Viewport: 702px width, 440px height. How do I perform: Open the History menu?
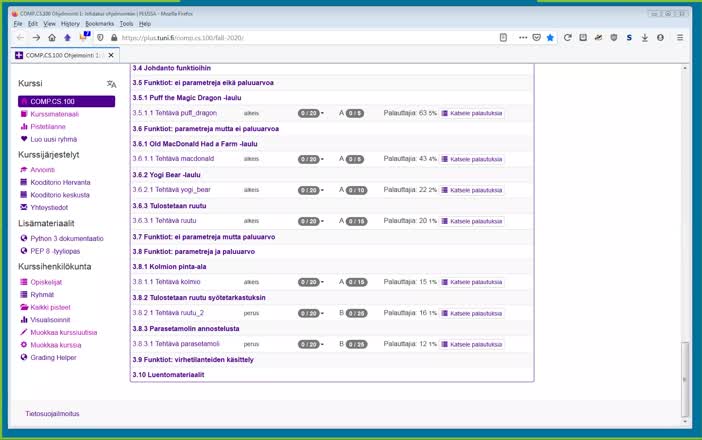pyautogui.click(x=70, y=23)
